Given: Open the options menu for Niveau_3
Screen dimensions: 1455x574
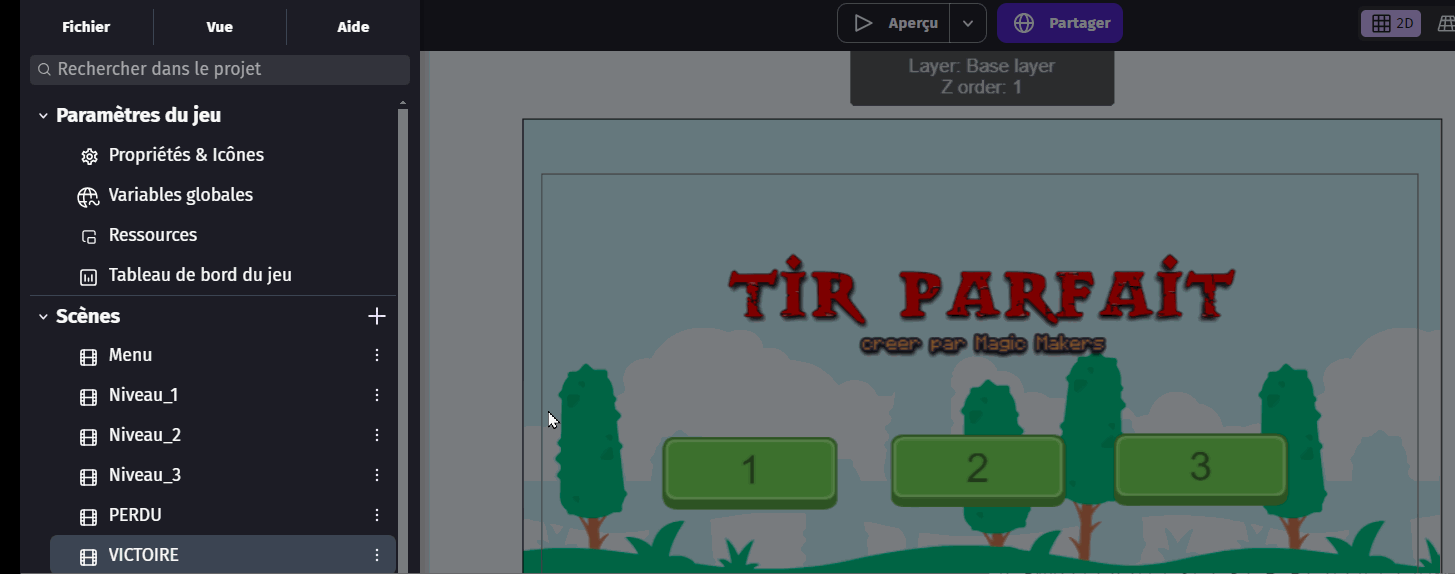Looking at the screenshot, I should [x=377, y=475].
